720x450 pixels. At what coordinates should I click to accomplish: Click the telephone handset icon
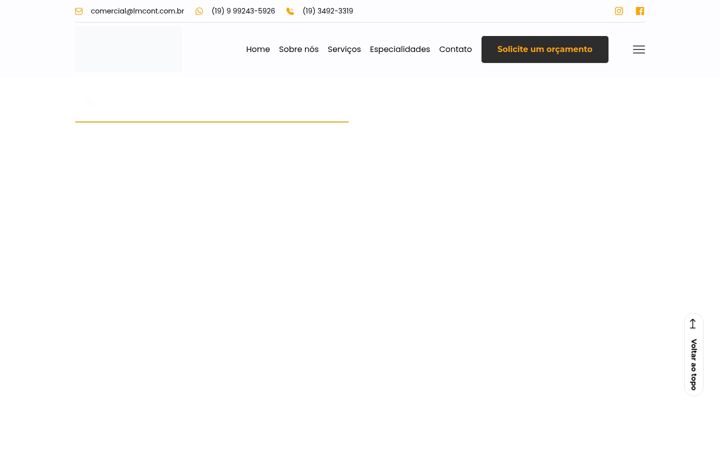290,11
